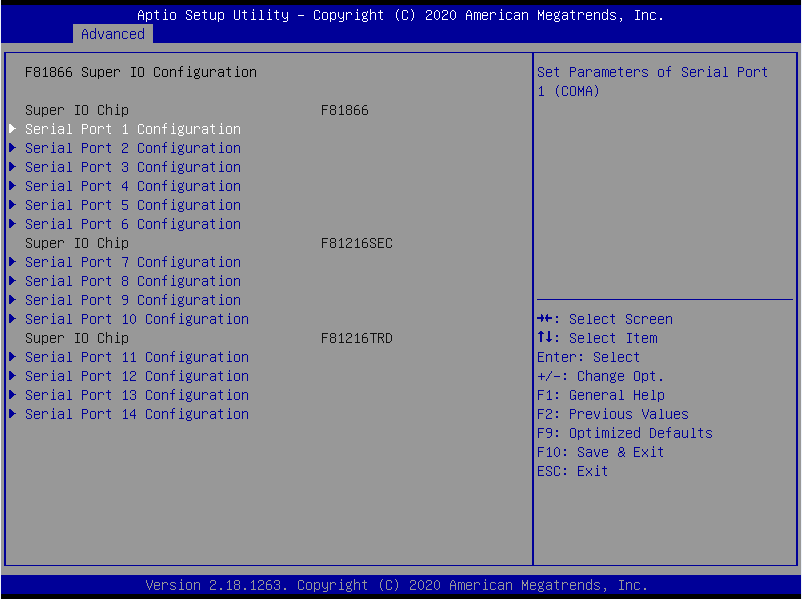The height and width of the screenshot is (599, 802).
Task: Click the F81216TRD chip value
Action: coord(356,338)
